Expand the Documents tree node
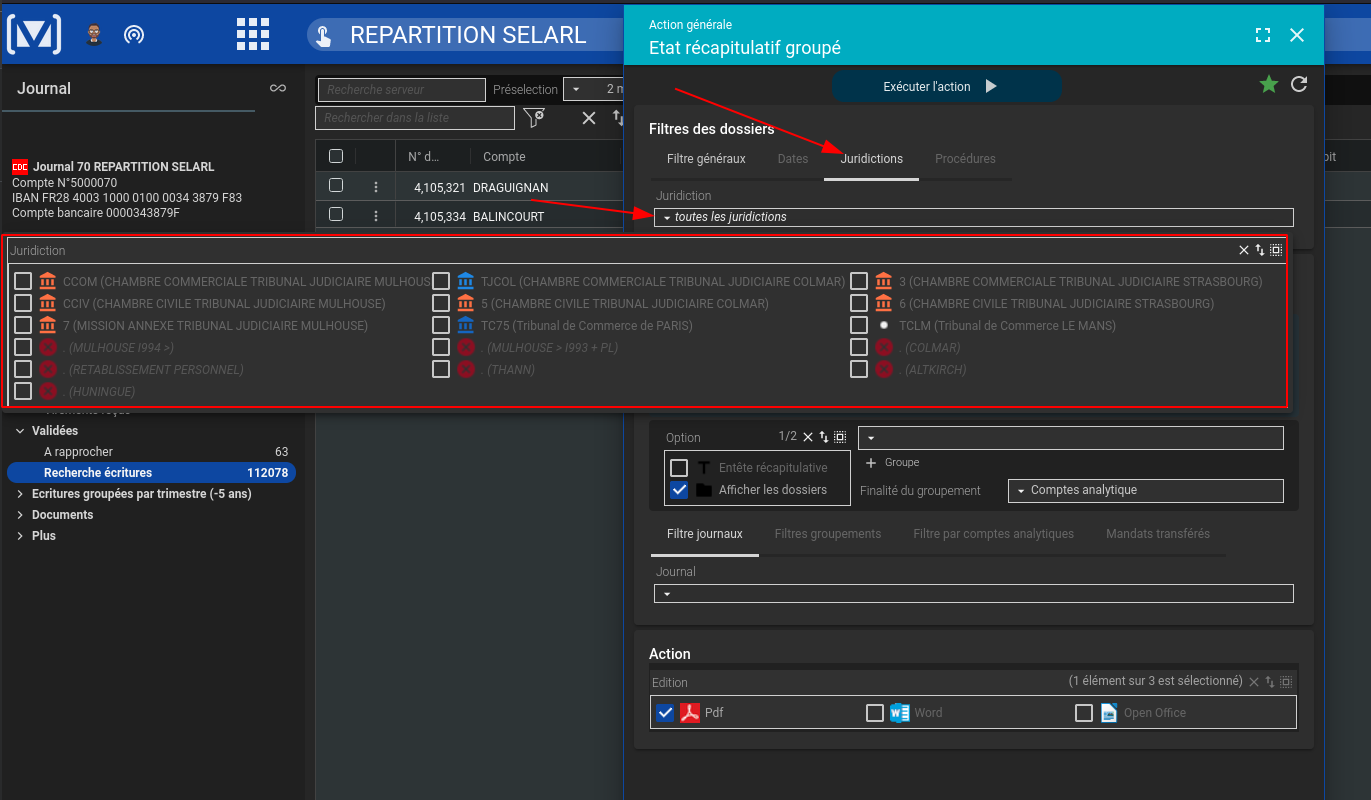Viewport: 1371px width, 800px height. pyautogui.click(x=21, y=515)
